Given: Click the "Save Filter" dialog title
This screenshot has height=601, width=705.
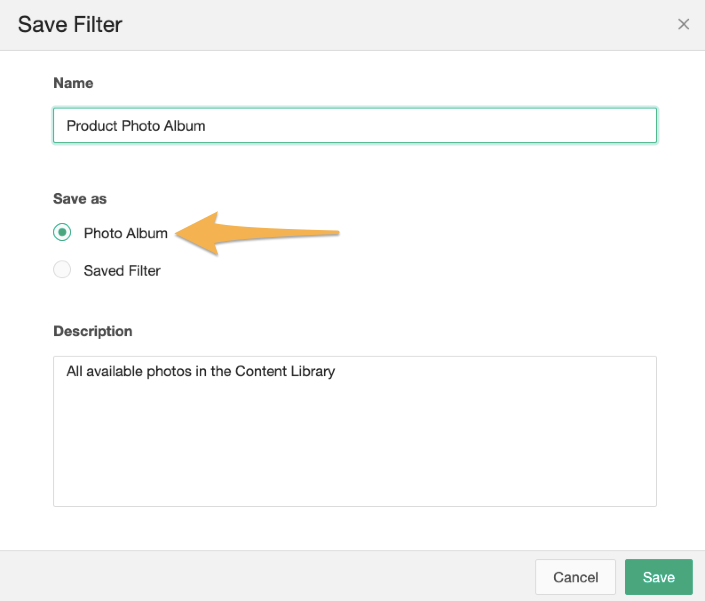Looking at the screenshot, I should pos(70,24).
